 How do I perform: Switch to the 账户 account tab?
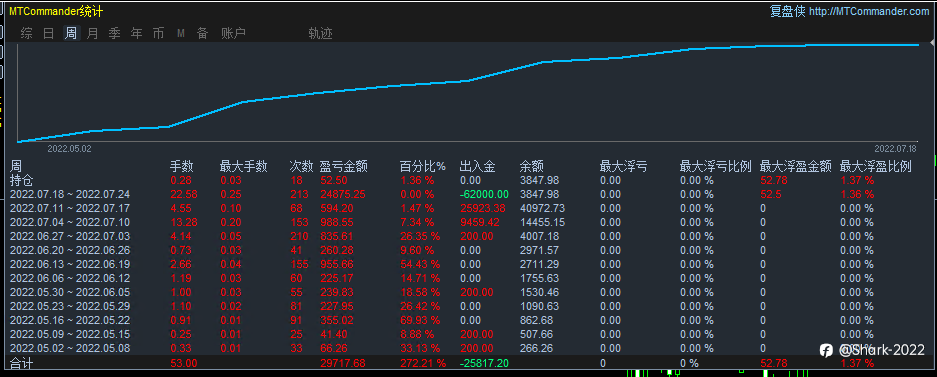[233, 33]
